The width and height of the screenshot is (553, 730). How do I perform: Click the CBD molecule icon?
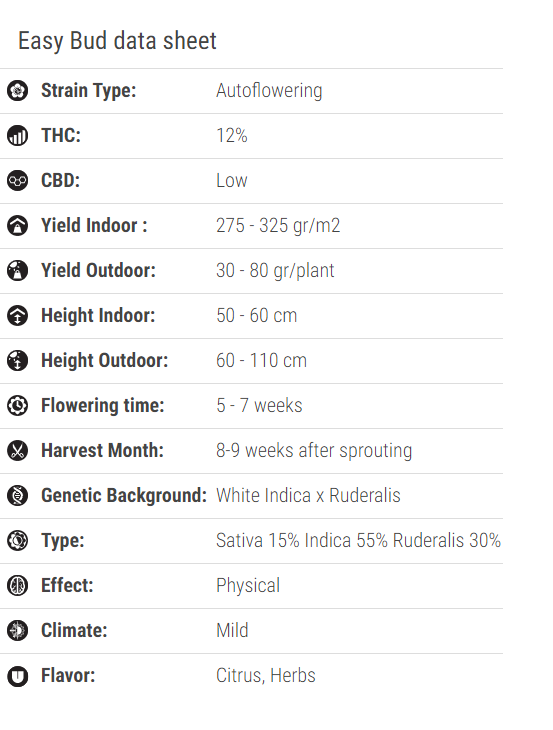click(18, 181)
